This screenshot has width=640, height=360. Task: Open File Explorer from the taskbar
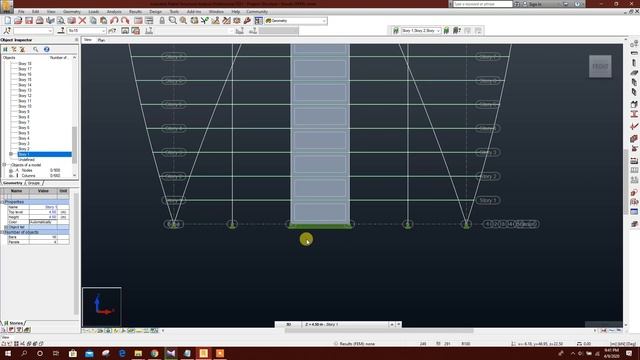138,353
